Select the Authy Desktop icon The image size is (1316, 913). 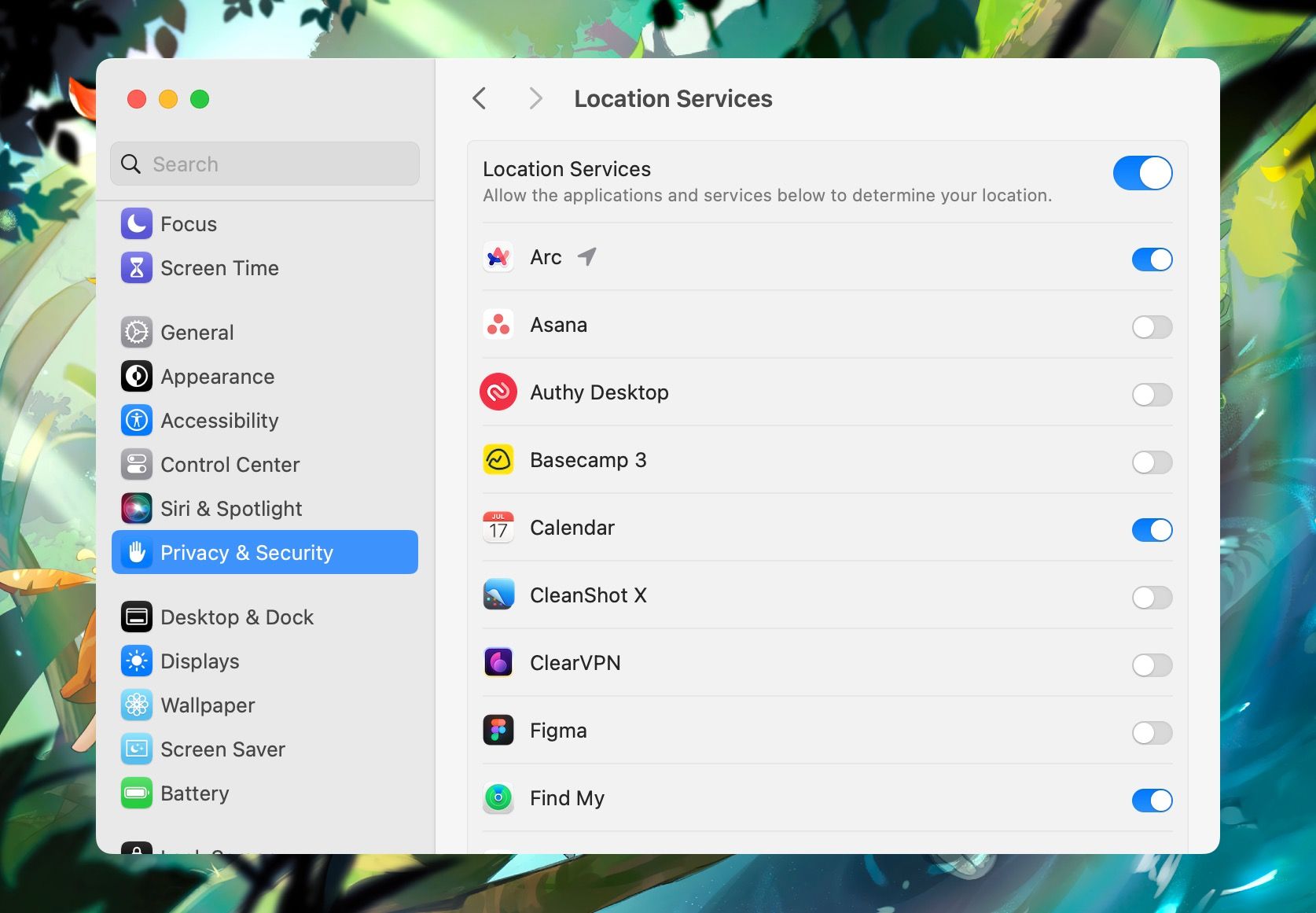click(x=498, y=392)
